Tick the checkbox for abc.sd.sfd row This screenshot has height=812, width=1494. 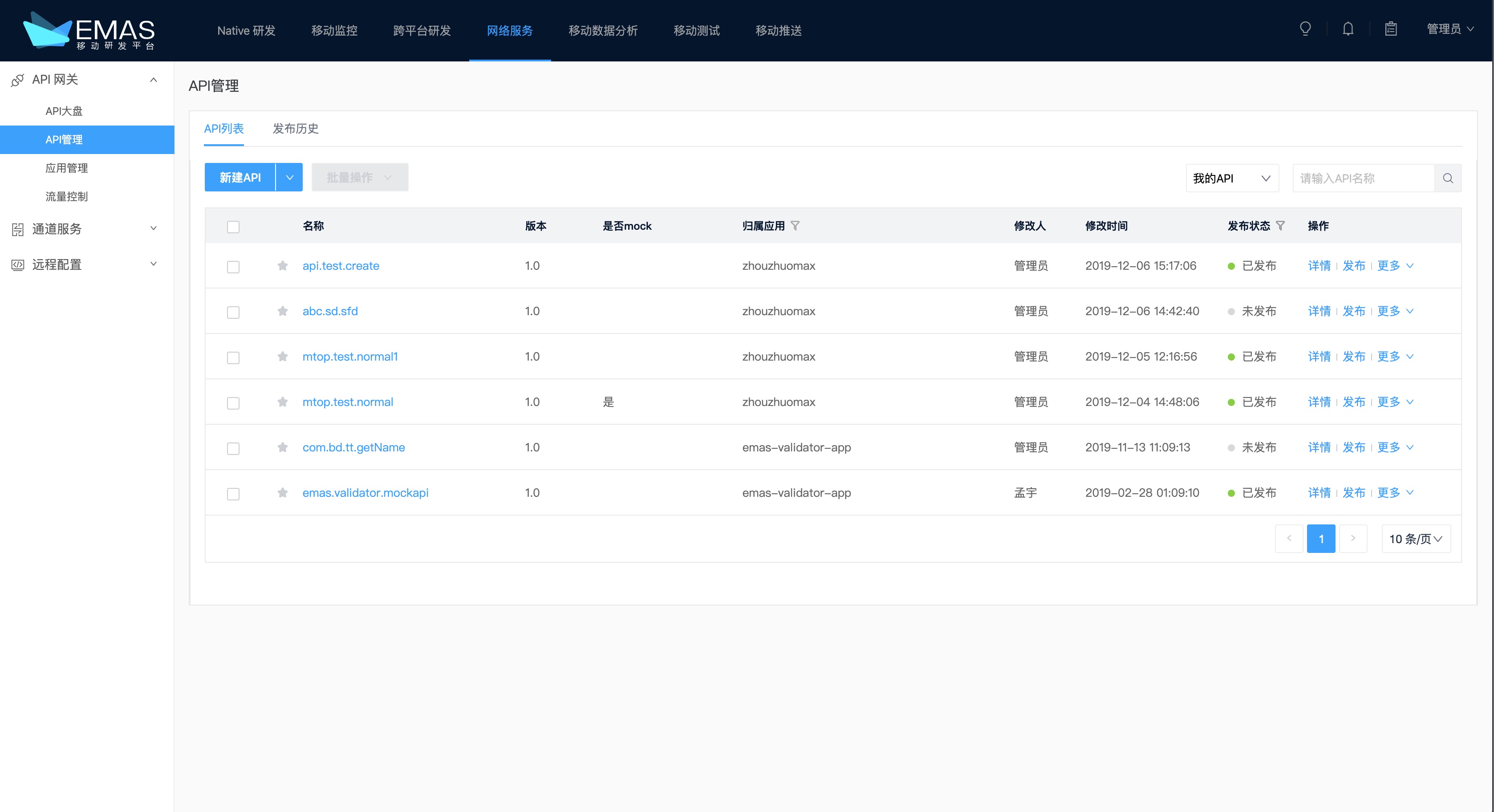pos(233,312)
